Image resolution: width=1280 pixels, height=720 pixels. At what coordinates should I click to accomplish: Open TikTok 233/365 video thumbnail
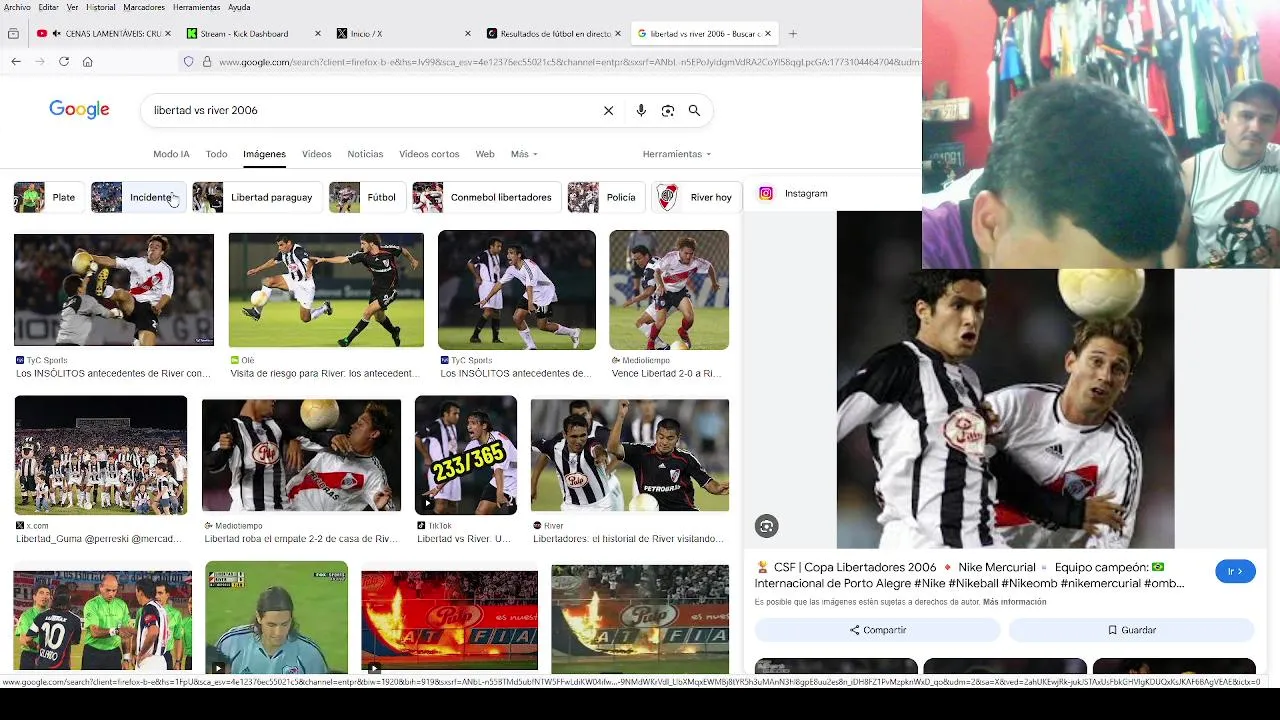click(466, 456)
